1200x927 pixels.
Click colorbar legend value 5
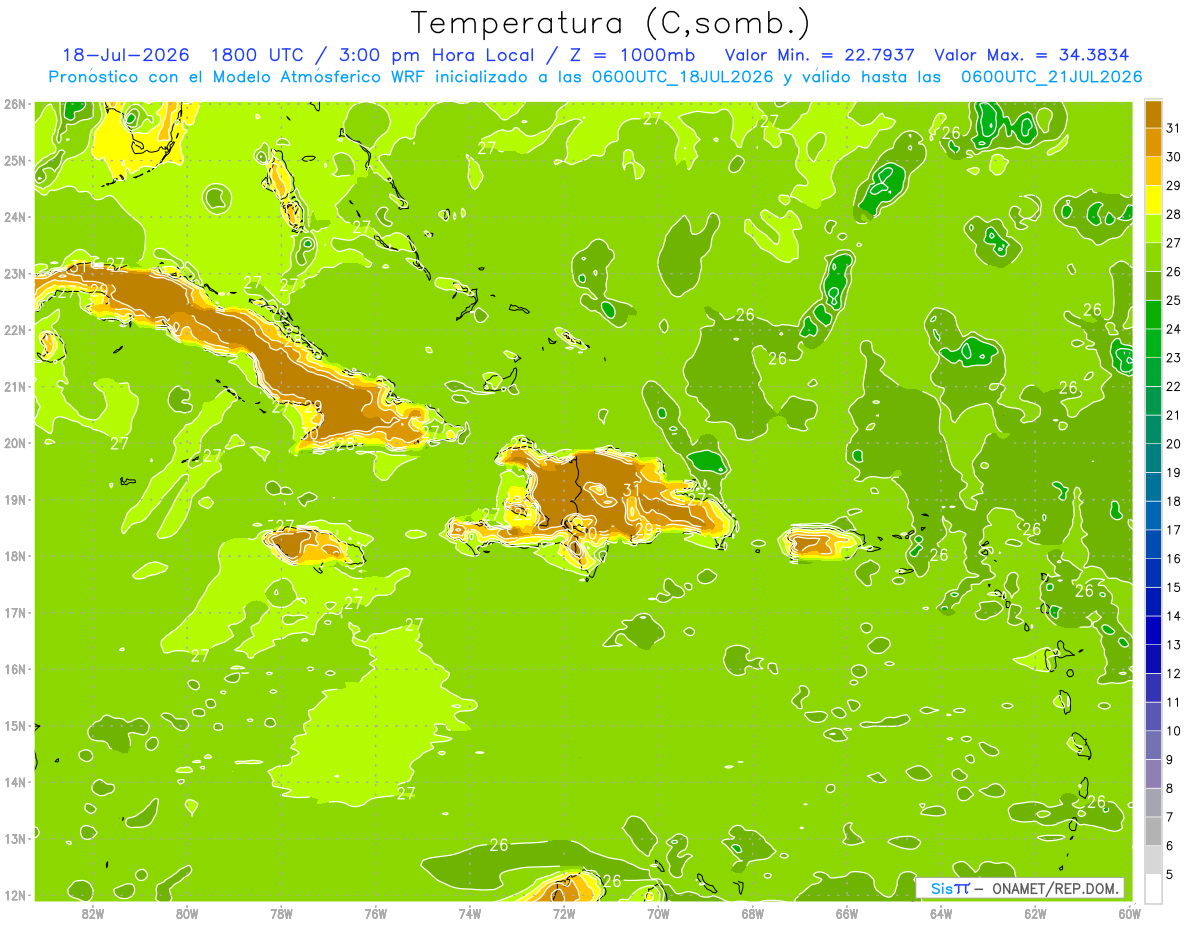pos(1170,874)
